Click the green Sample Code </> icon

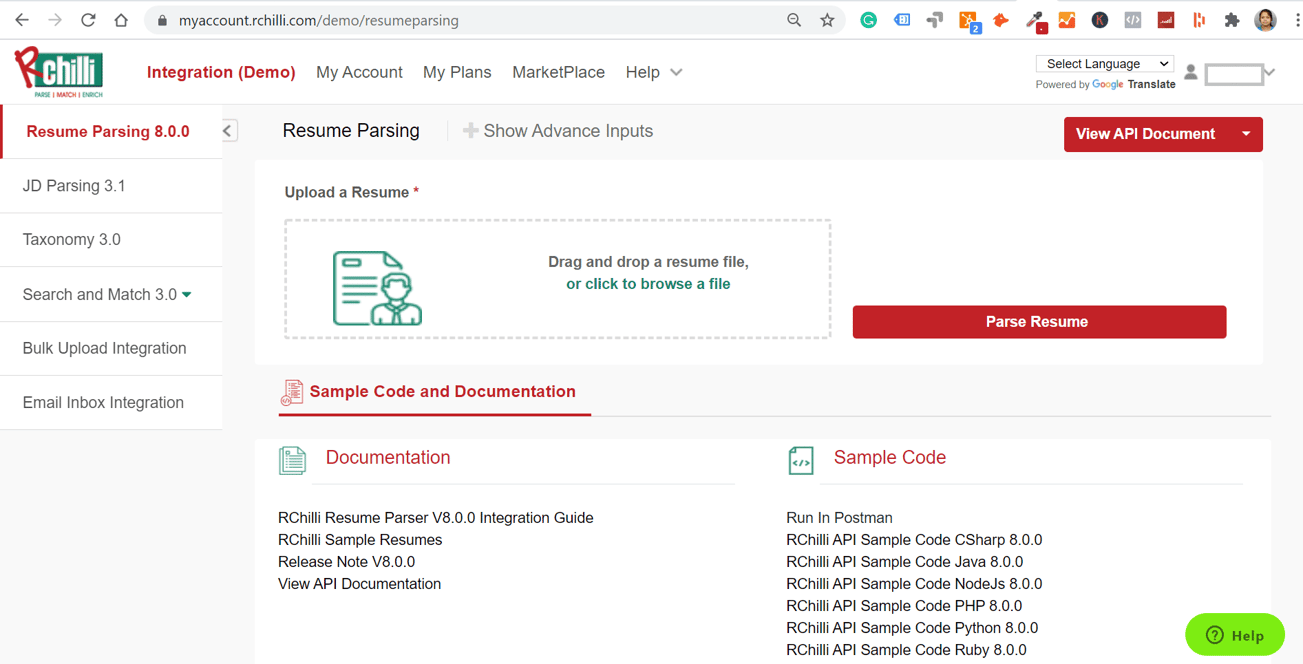click(800, 460)
